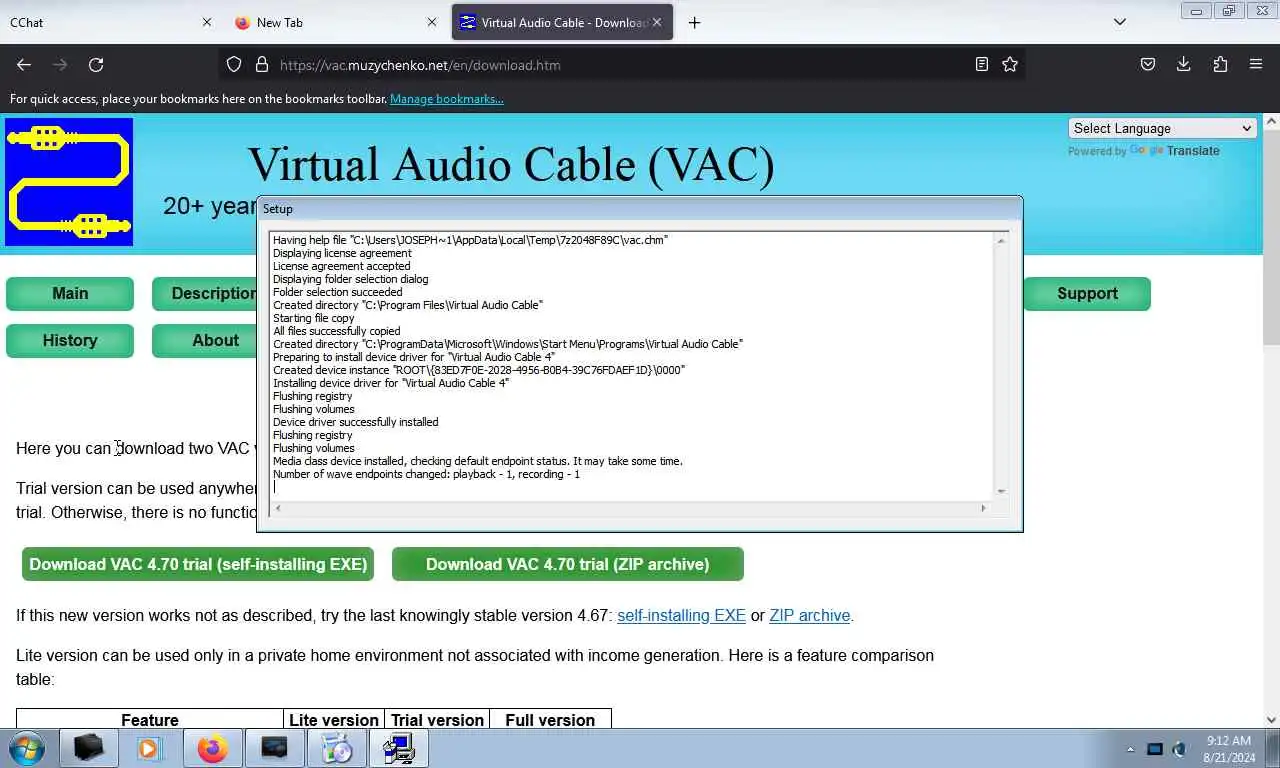List all tabs dropdown arrow

tap(1120, 22)
